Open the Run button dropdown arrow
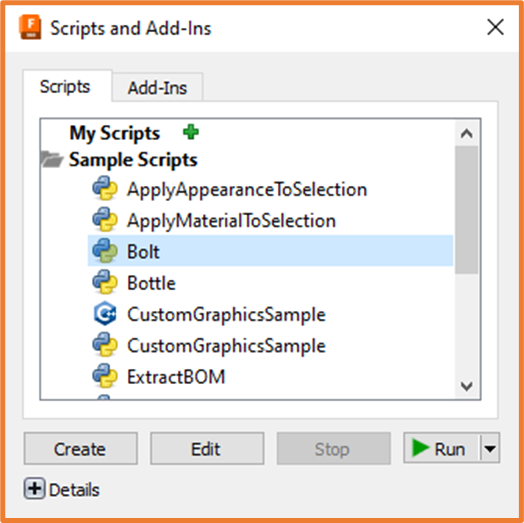This screenshot has width=524, height=523. point(490,448)
